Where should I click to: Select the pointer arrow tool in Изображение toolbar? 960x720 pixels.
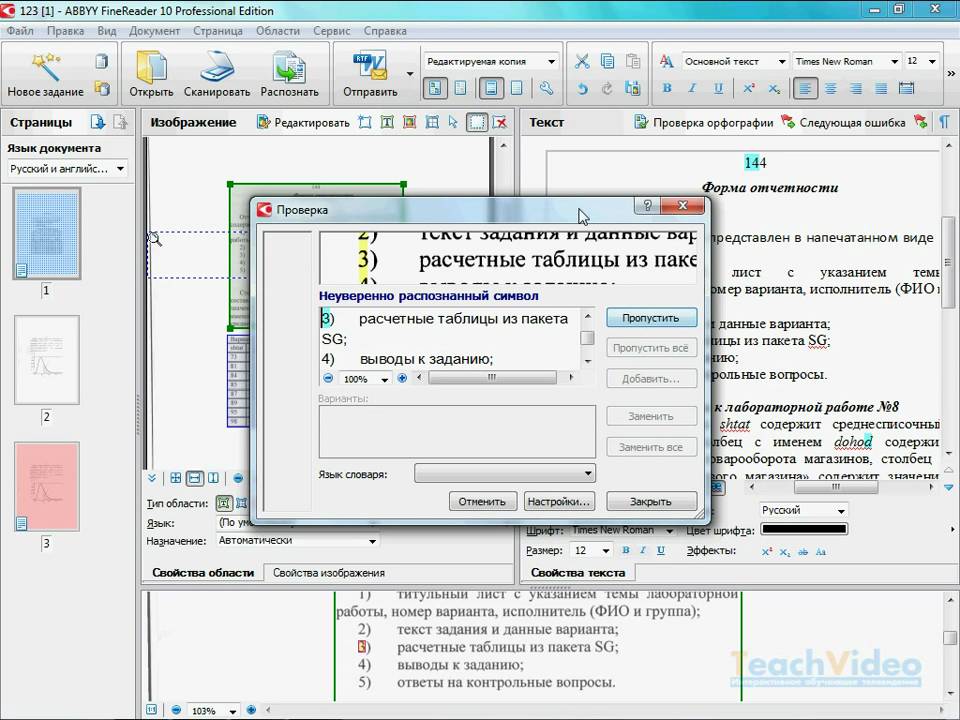click(452, 122)
